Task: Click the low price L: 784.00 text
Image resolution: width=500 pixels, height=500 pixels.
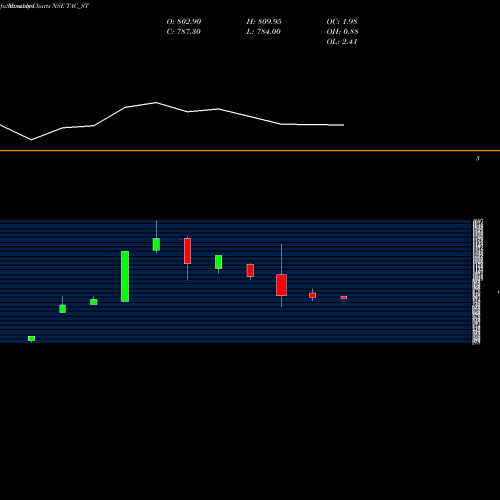Action: [263, 32]
